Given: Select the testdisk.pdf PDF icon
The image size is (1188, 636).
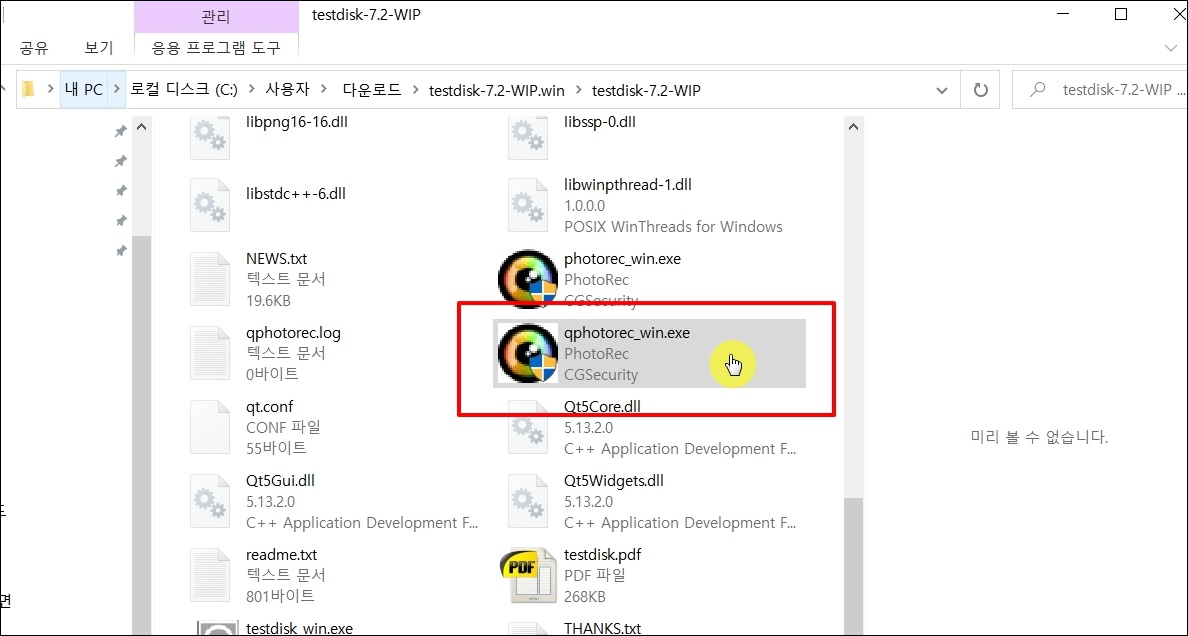Looking at the screenshot, I should tap(528, 575).
